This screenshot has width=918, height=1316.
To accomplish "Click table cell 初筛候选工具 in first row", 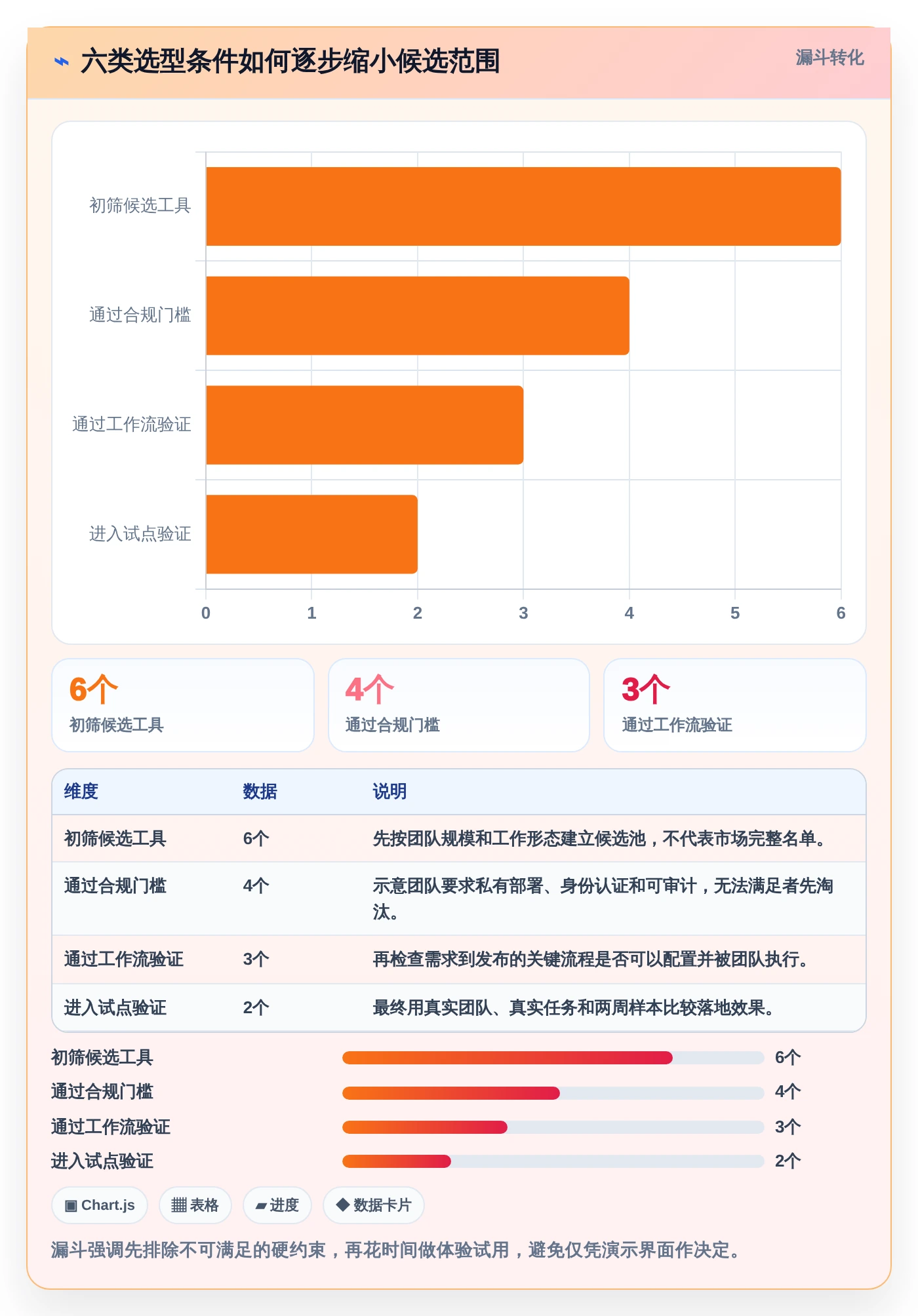I will pos(115,839).
